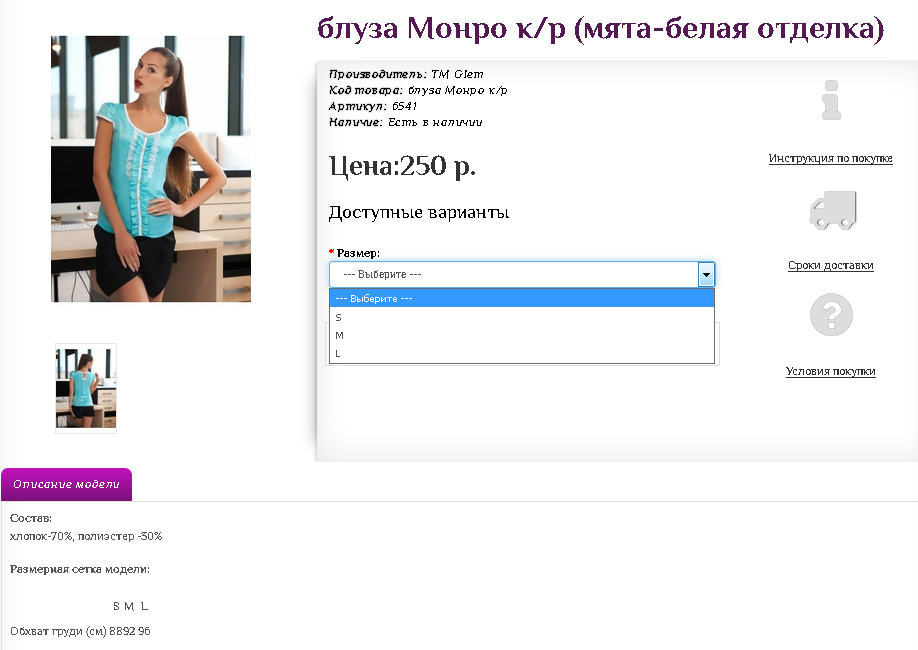Click the Наличие: Есть в наличии line

pos(406,122)
